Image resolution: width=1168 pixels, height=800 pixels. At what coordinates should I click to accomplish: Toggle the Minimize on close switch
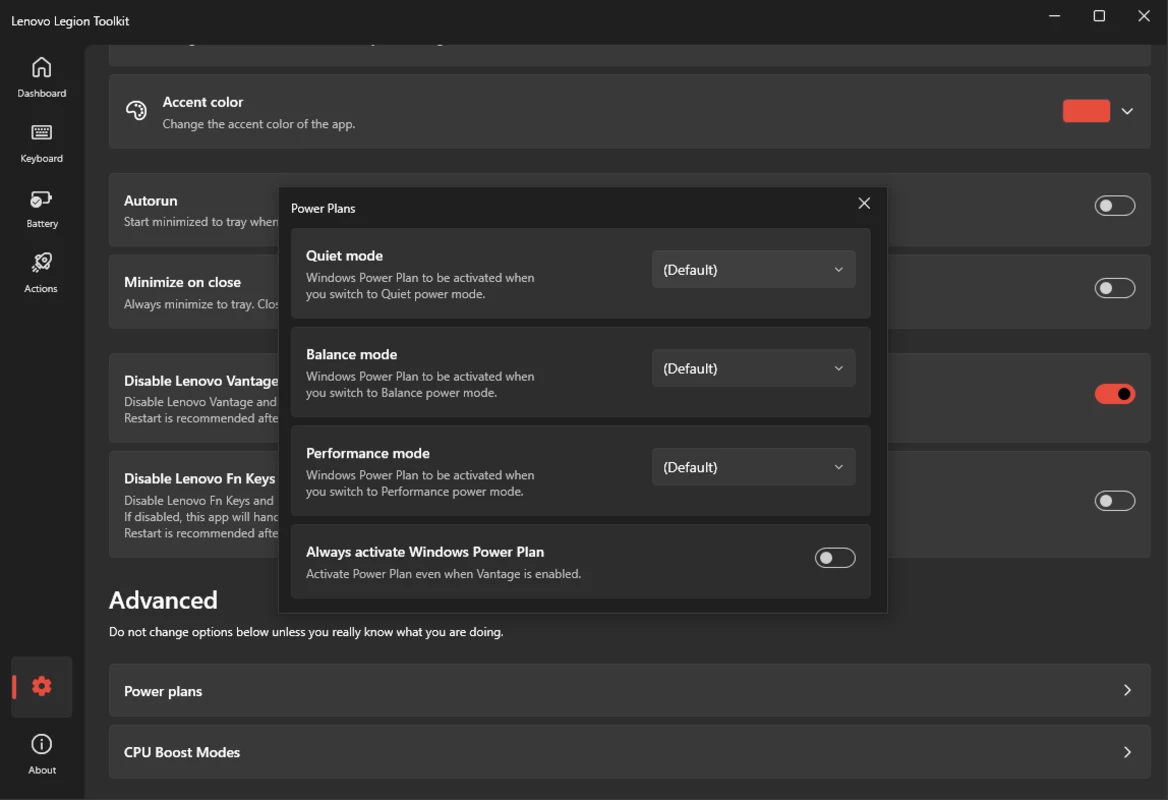(x=1114, y=288)
